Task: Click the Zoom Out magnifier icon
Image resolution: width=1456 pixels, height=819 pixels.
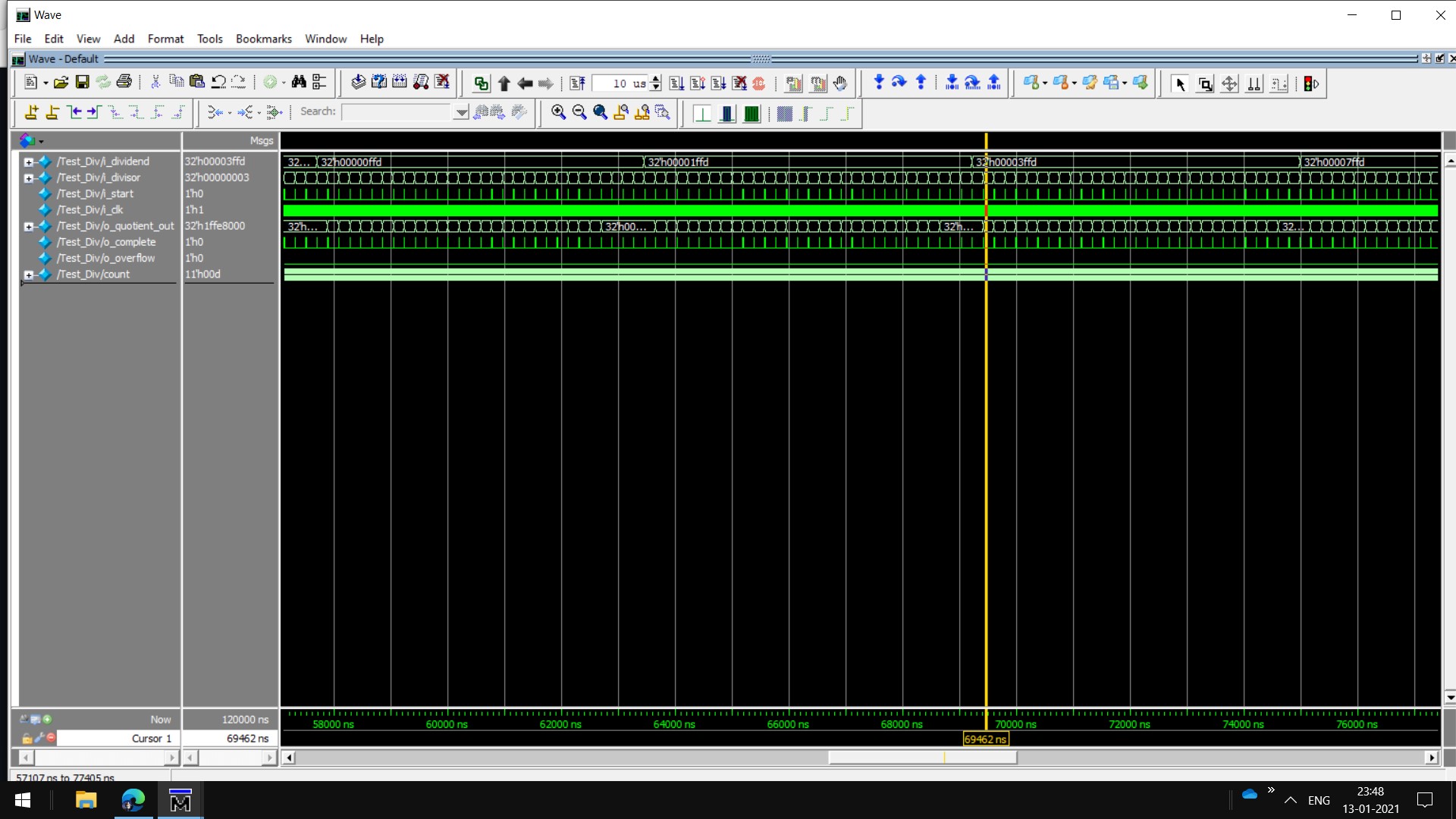Action: (x=579, y=112)
